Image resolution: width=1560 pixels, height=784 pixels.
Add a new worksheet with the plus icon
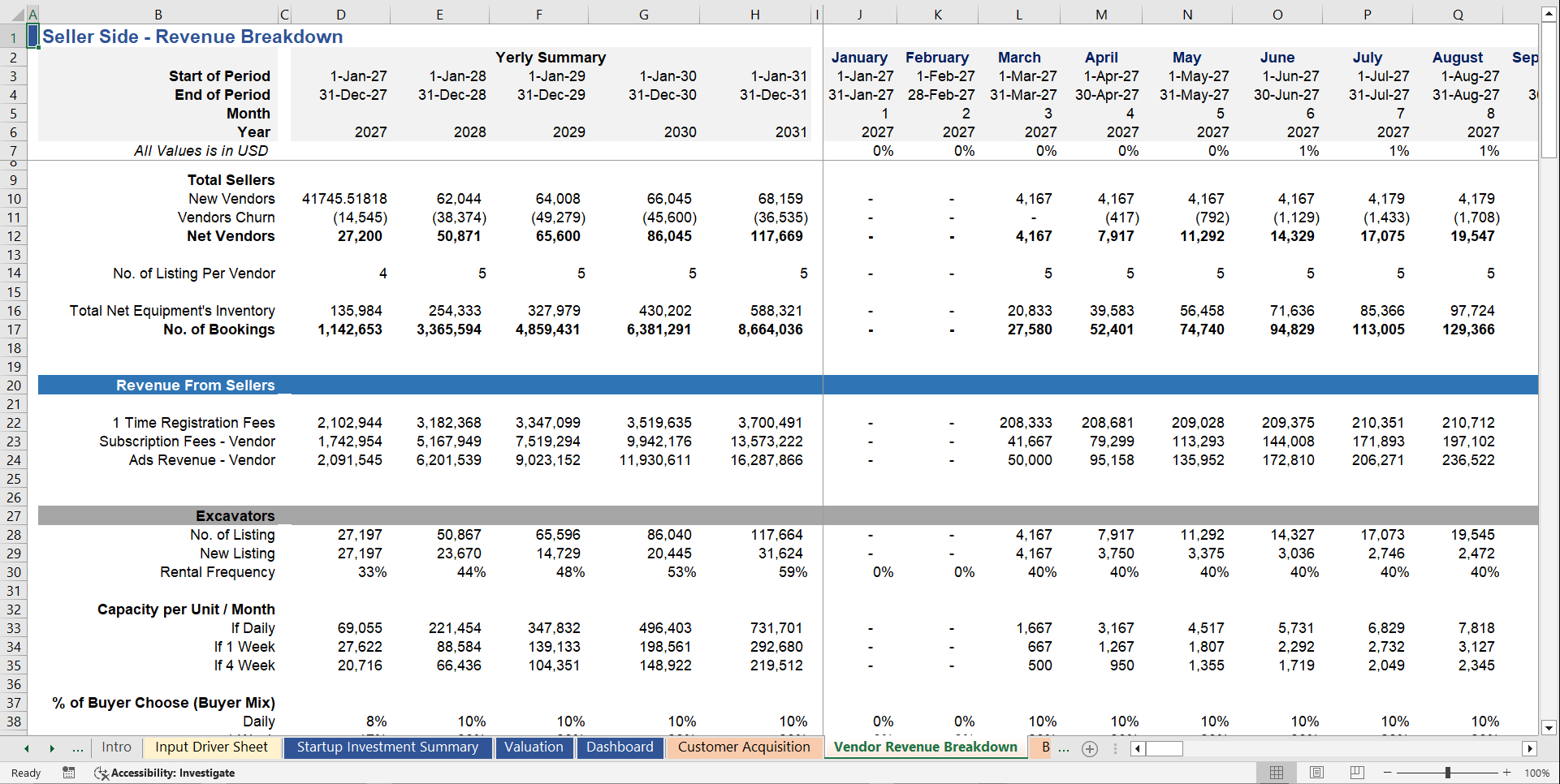1090,748
